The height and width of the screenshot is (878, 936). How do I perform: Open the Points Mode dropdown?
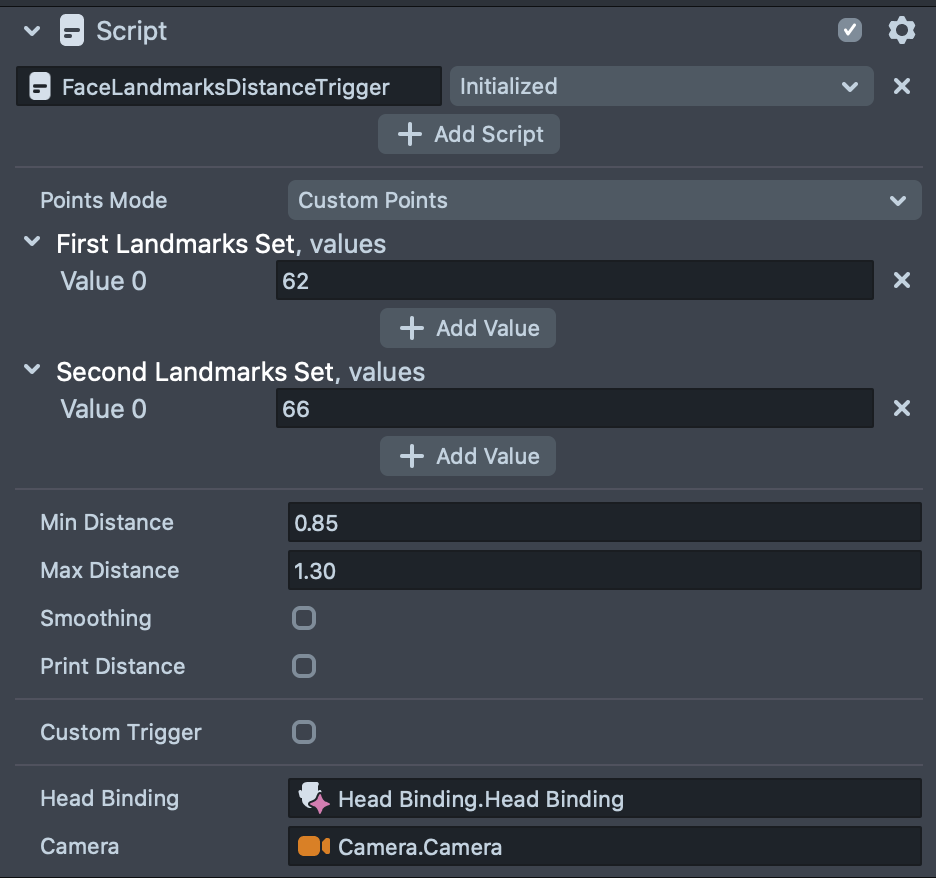(x=604, y=200)
